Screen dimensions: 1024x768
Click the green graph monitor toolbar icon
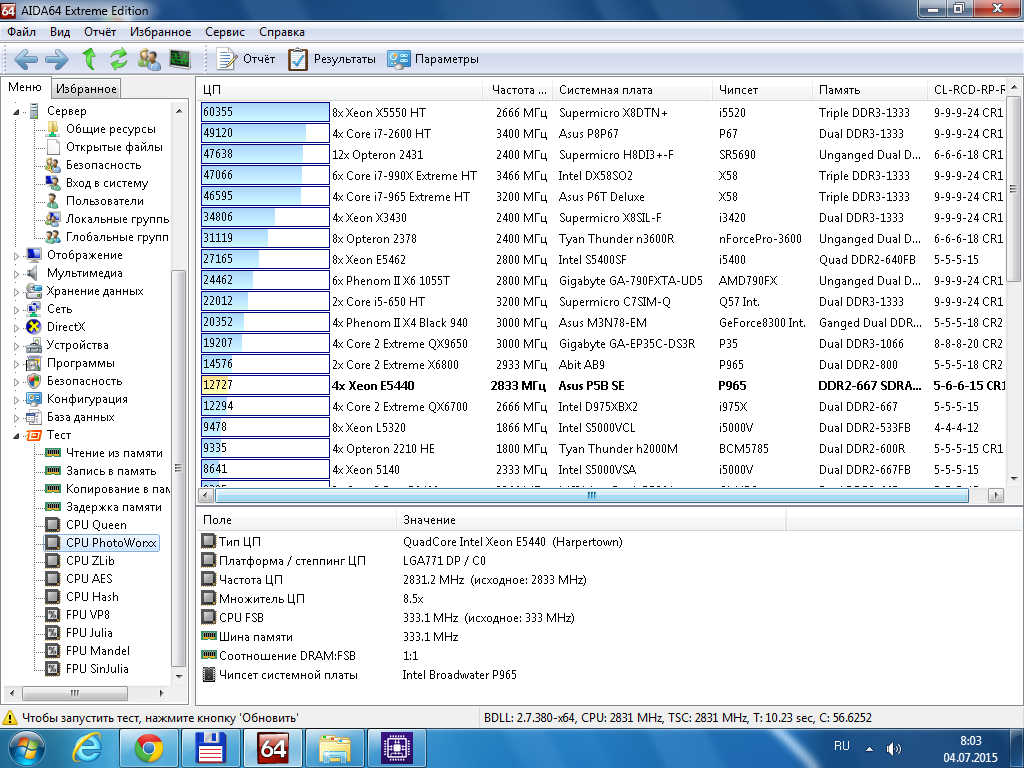180,59
